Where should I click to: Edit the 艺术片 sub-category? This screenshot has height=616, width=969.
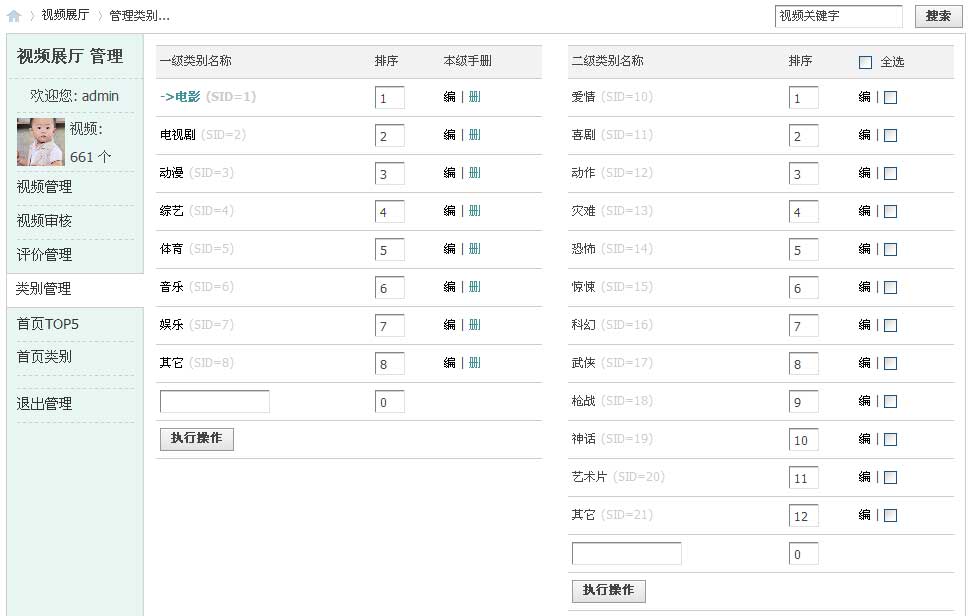coord(865,477)
